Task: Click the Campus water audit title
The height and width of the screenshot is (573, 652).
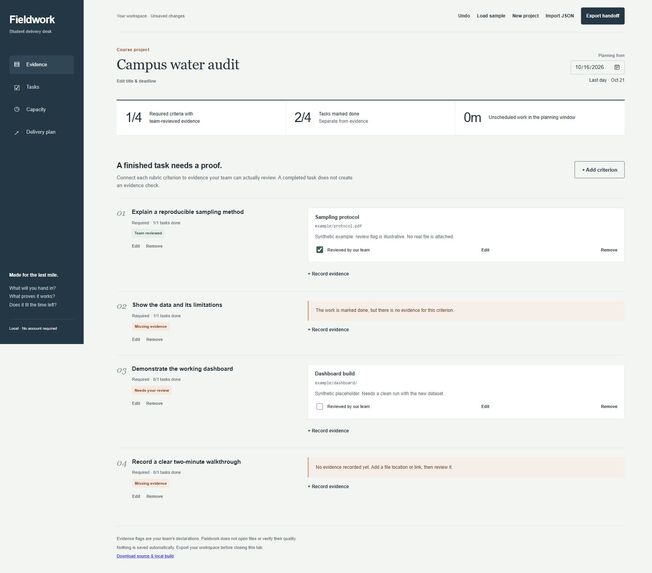Action: coord(178,64)
